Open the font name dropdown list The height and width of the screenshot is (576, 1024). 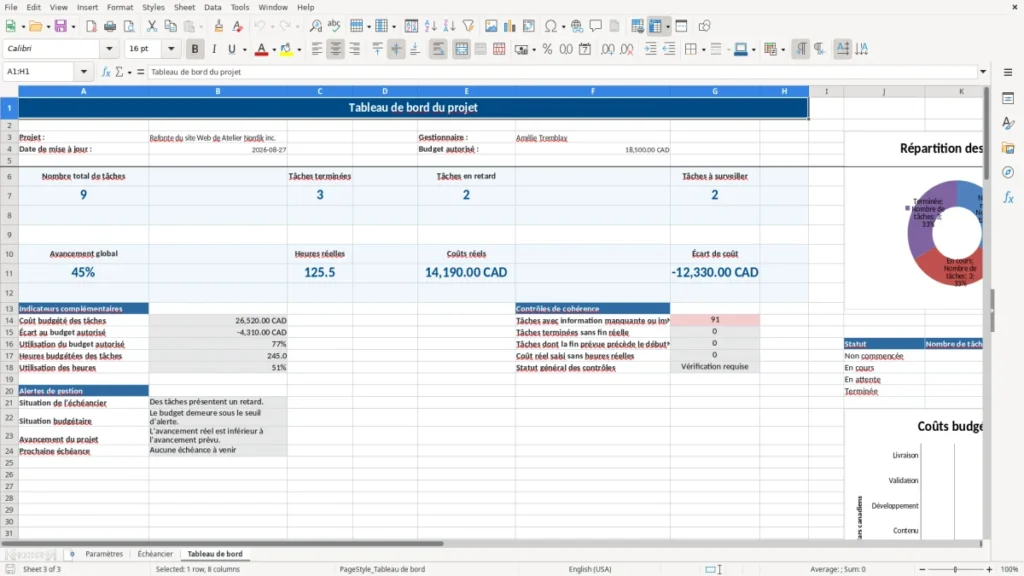point(109,48)
